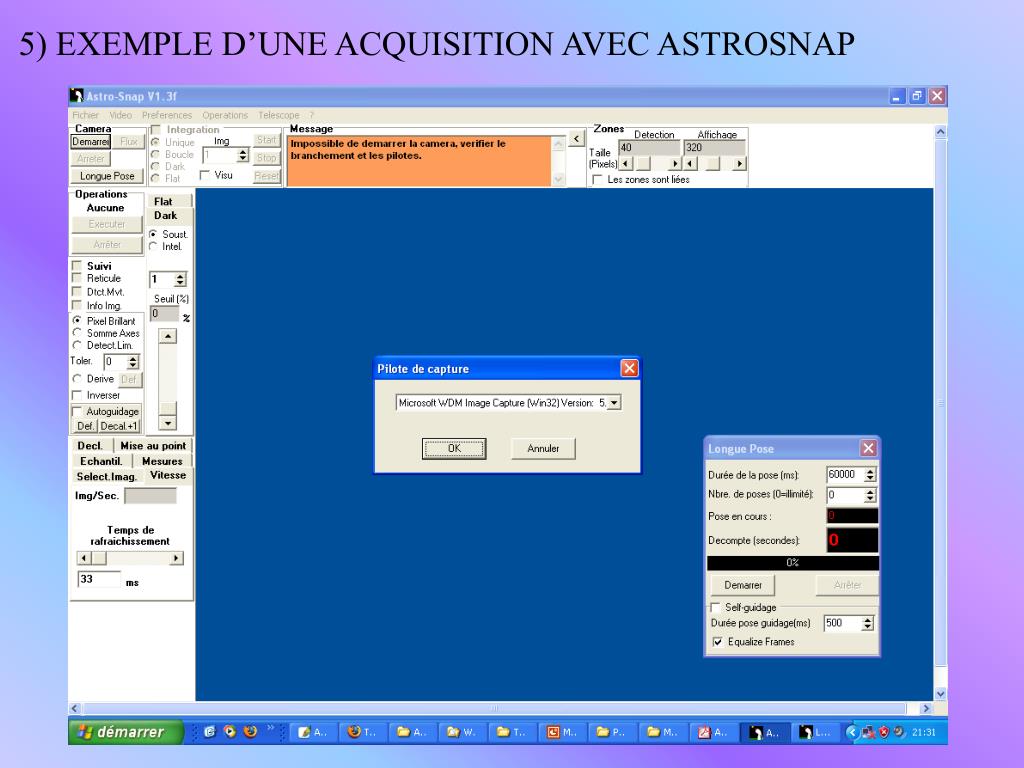The image size is (1024, 768).
Task: Click the Longue Pose button
Action: (x=107, y=176)
